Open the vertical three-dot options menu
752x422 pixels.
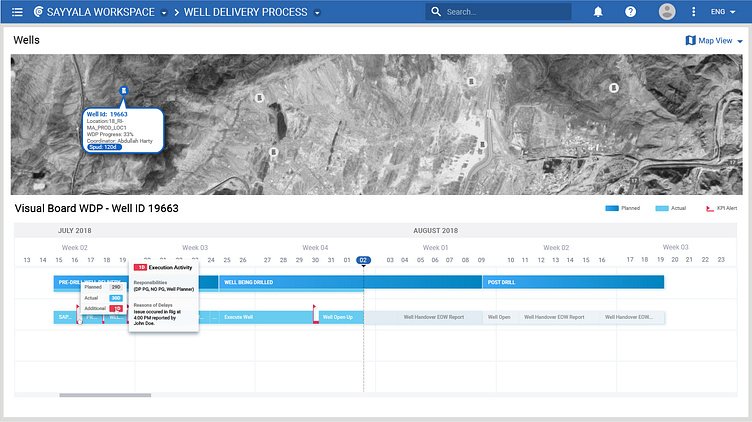(x=694, y=12)
